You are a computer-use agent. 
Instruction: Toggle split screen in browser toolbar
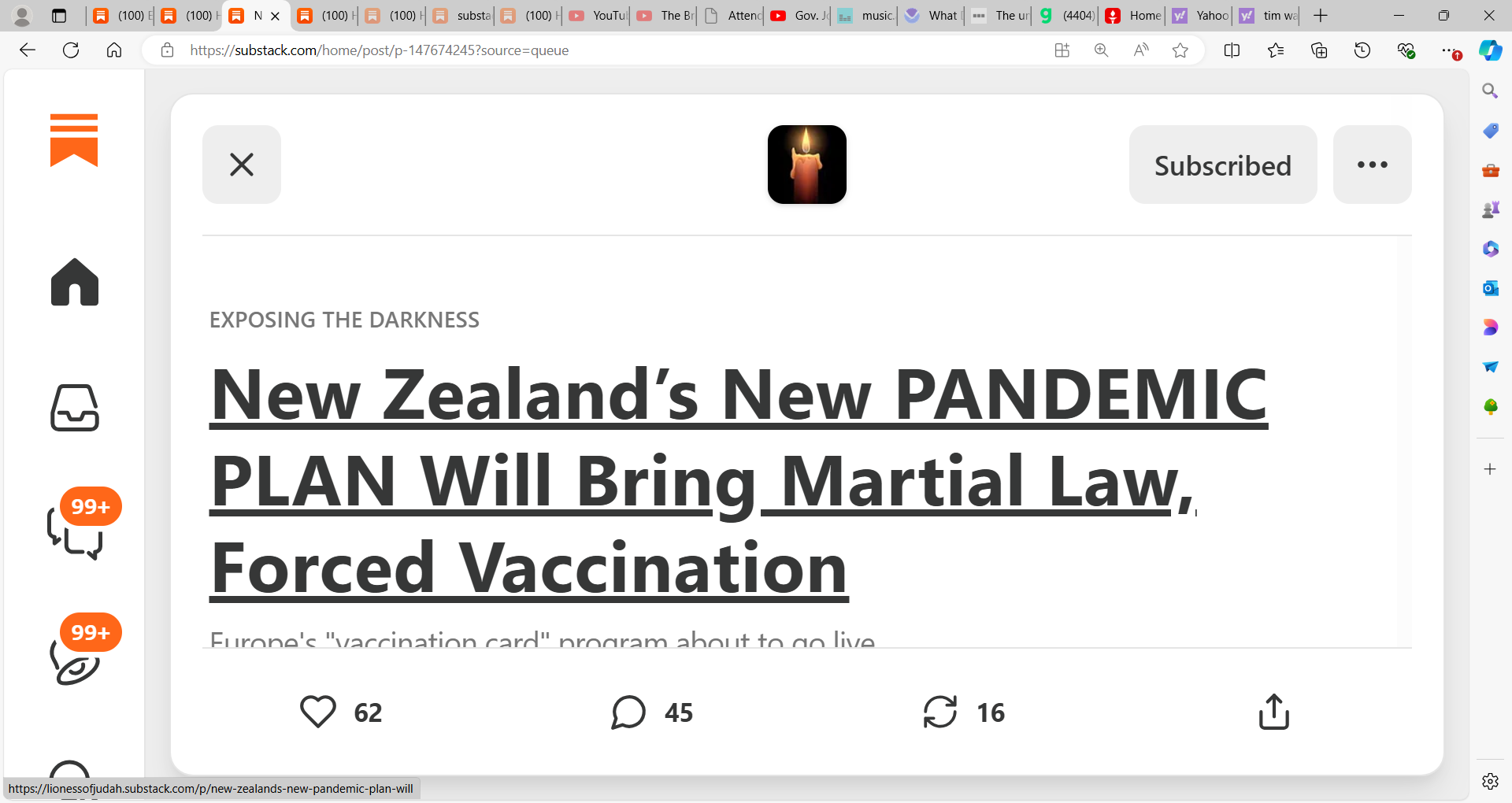click(x=1232, y=50)
